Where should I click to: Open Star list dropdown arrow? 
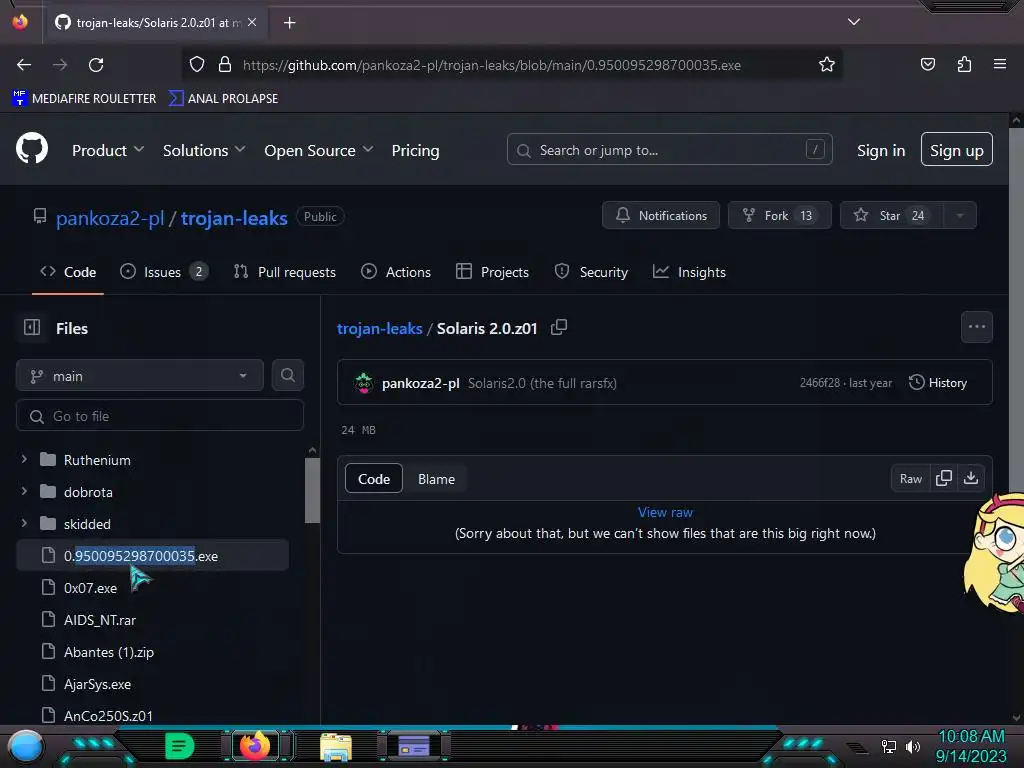coord(959,216)
